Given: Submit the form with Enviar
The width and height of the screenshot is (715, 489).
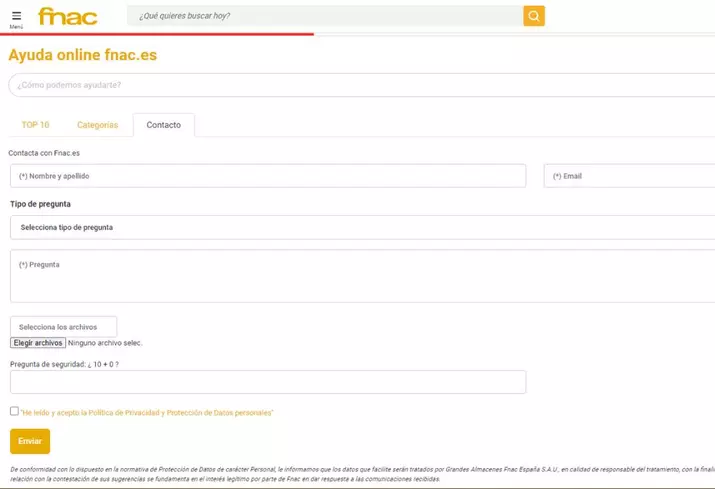Looking at the screenshot, I should 30,441.
